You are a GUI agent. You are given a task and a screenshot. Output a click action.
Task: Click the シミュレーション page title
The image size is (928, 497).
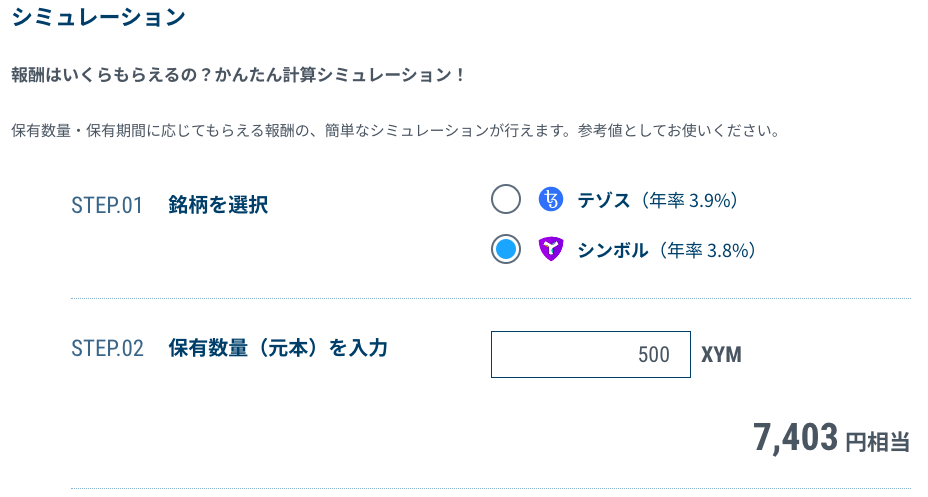(98, 17)
